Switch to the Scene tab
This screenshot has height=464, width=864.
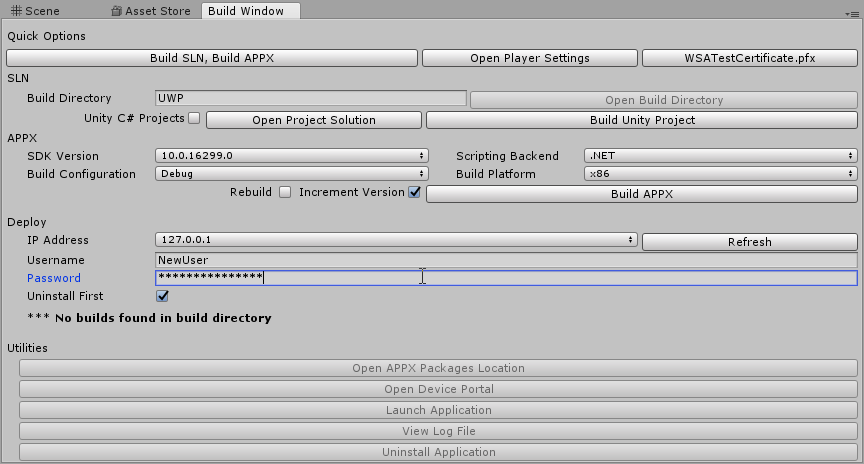tap(36, 11)
